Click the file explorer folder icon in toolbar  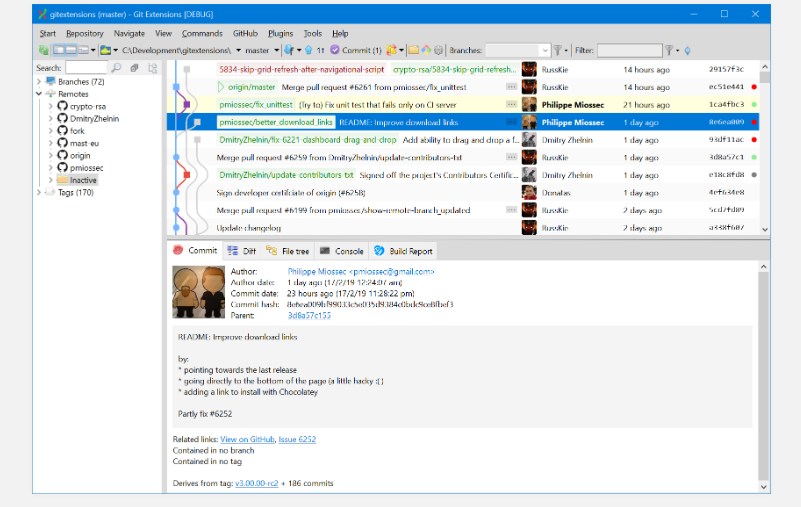pyautogui.click(x=414, y=50)
